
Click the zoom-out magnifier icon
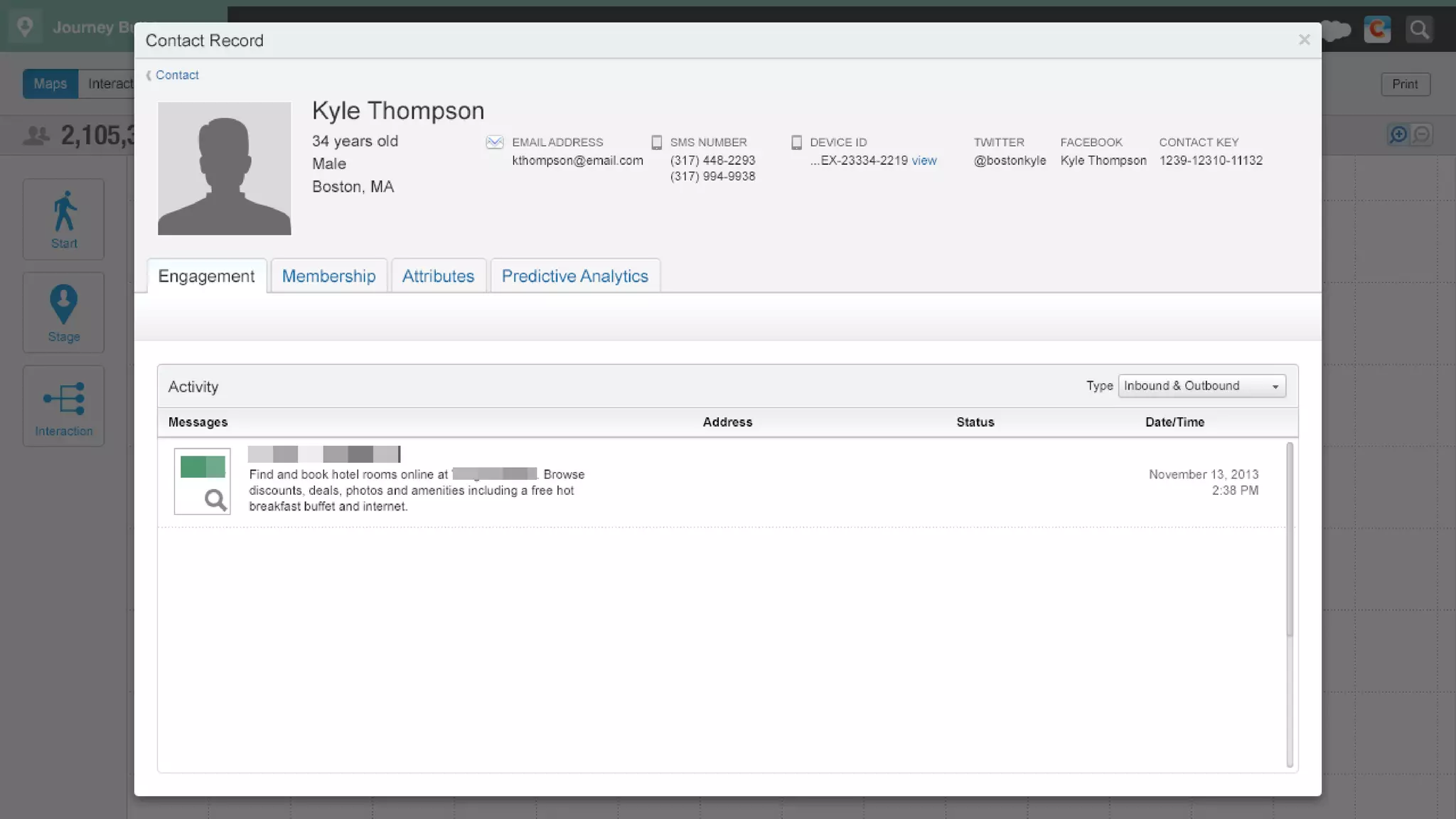click(1421, 134)
